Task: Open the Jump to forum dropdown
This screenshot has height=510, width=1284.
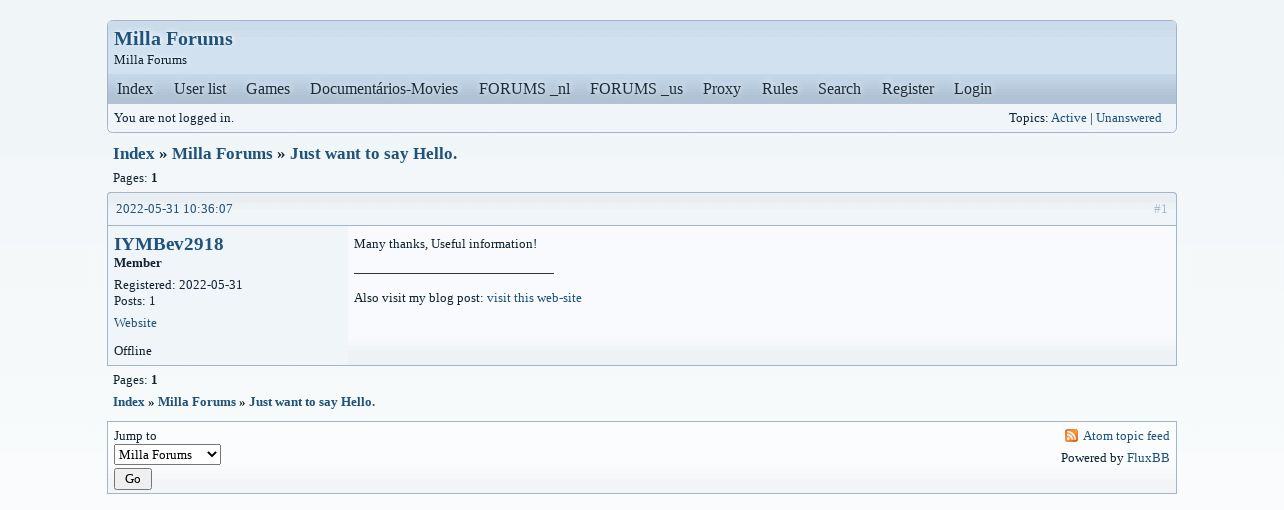Action: (x=167, y=455)
